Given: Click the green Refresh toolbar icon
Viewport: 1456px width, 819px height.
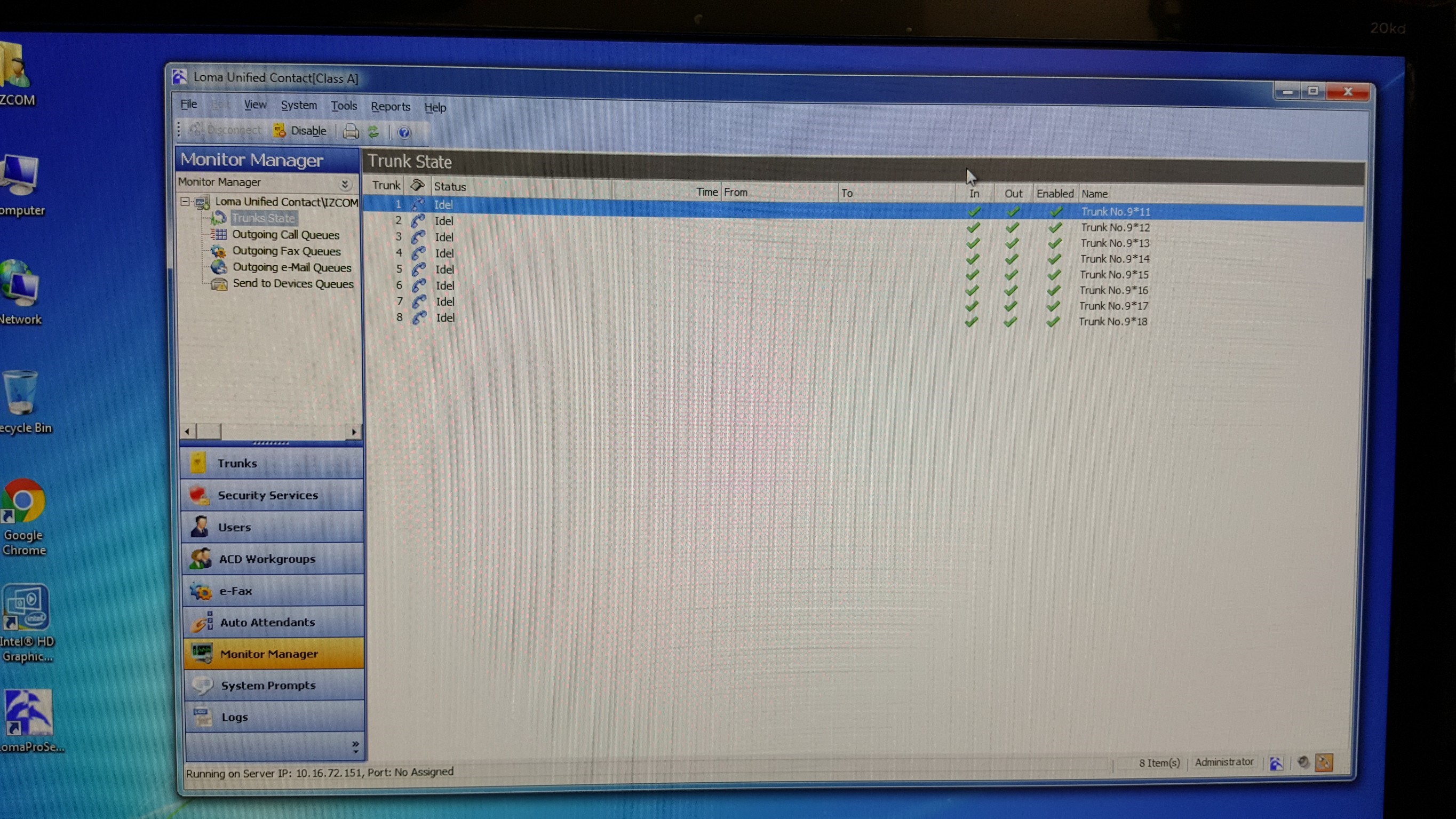Looking at the screenshot, I should pos(373,132).
